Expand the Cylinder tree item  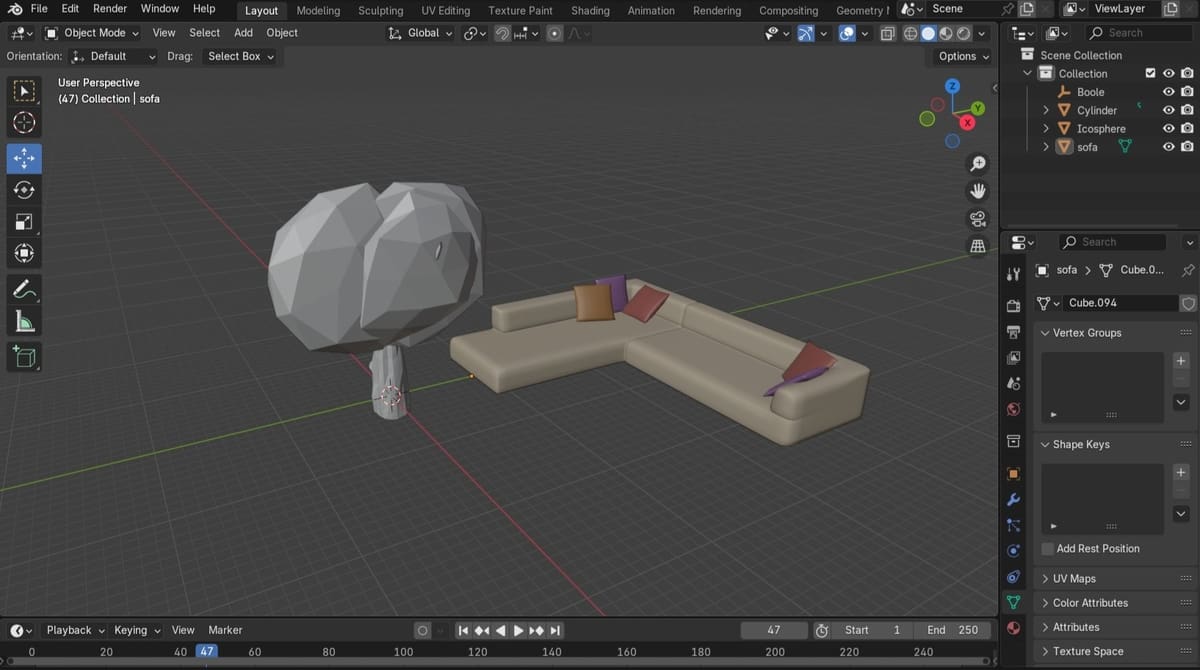[1046, 110]
